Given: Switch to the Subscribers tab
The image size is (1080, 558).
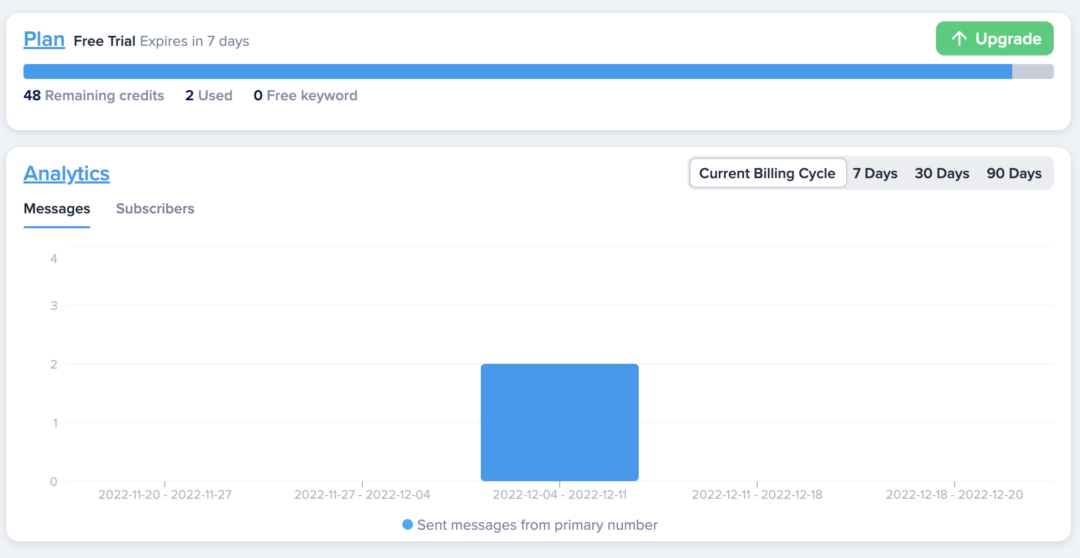Looking at the screenshot, I should click(x=155, y=209).
